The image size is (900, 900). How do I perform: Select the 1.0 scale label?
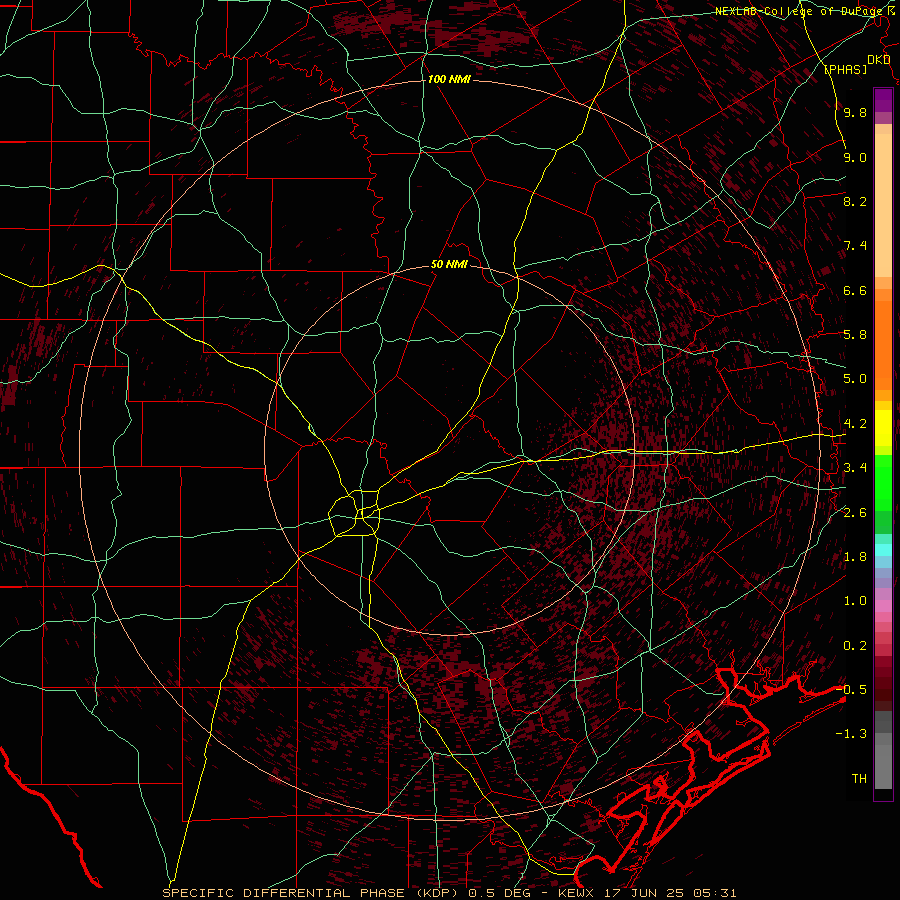(855, 600)
